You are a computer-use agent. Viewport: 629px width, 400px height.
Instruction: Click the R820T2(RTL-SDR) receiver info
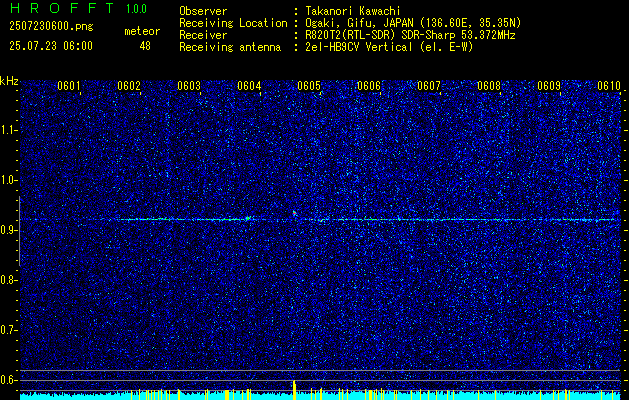click(410, 35)
